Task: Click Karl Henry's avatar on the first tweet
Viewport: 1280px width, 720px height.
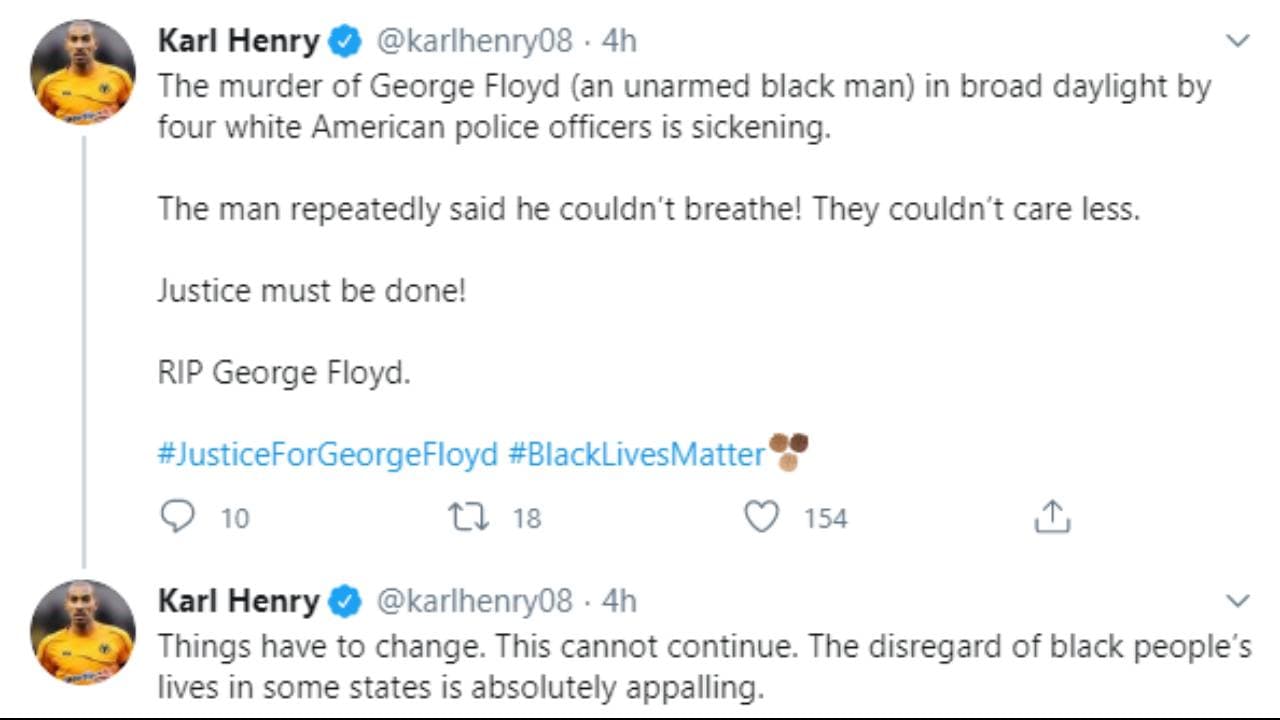Action: (83, 72)
